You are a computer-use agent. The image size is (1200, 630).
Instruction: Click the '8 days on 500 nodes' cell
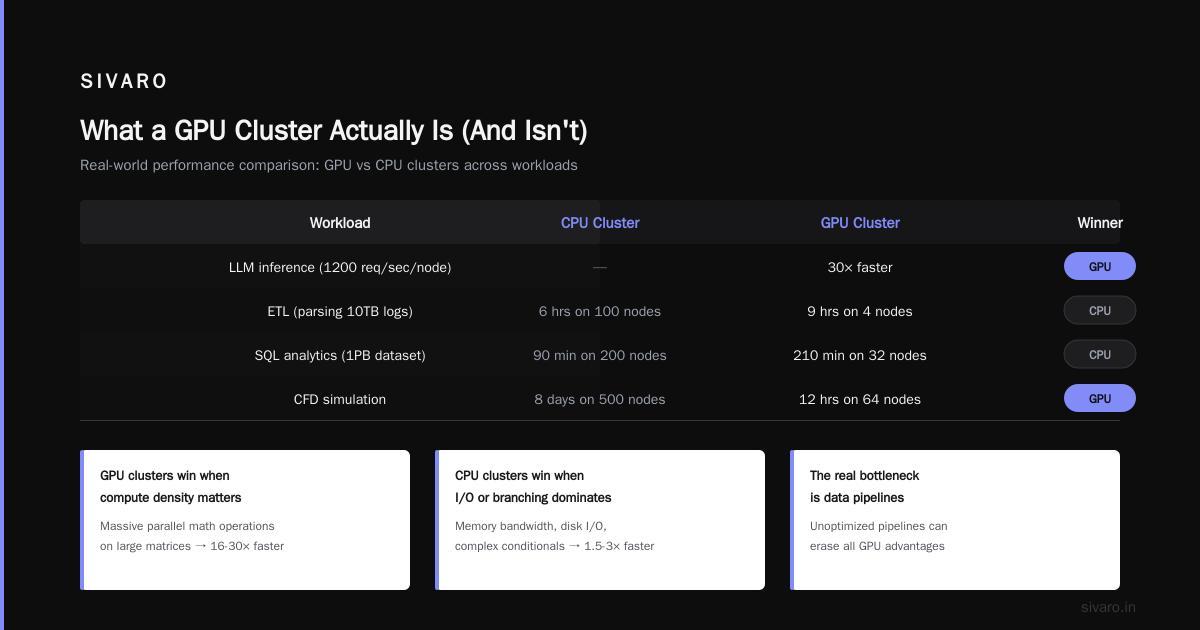pyautogui.click(x=600, y=399)
